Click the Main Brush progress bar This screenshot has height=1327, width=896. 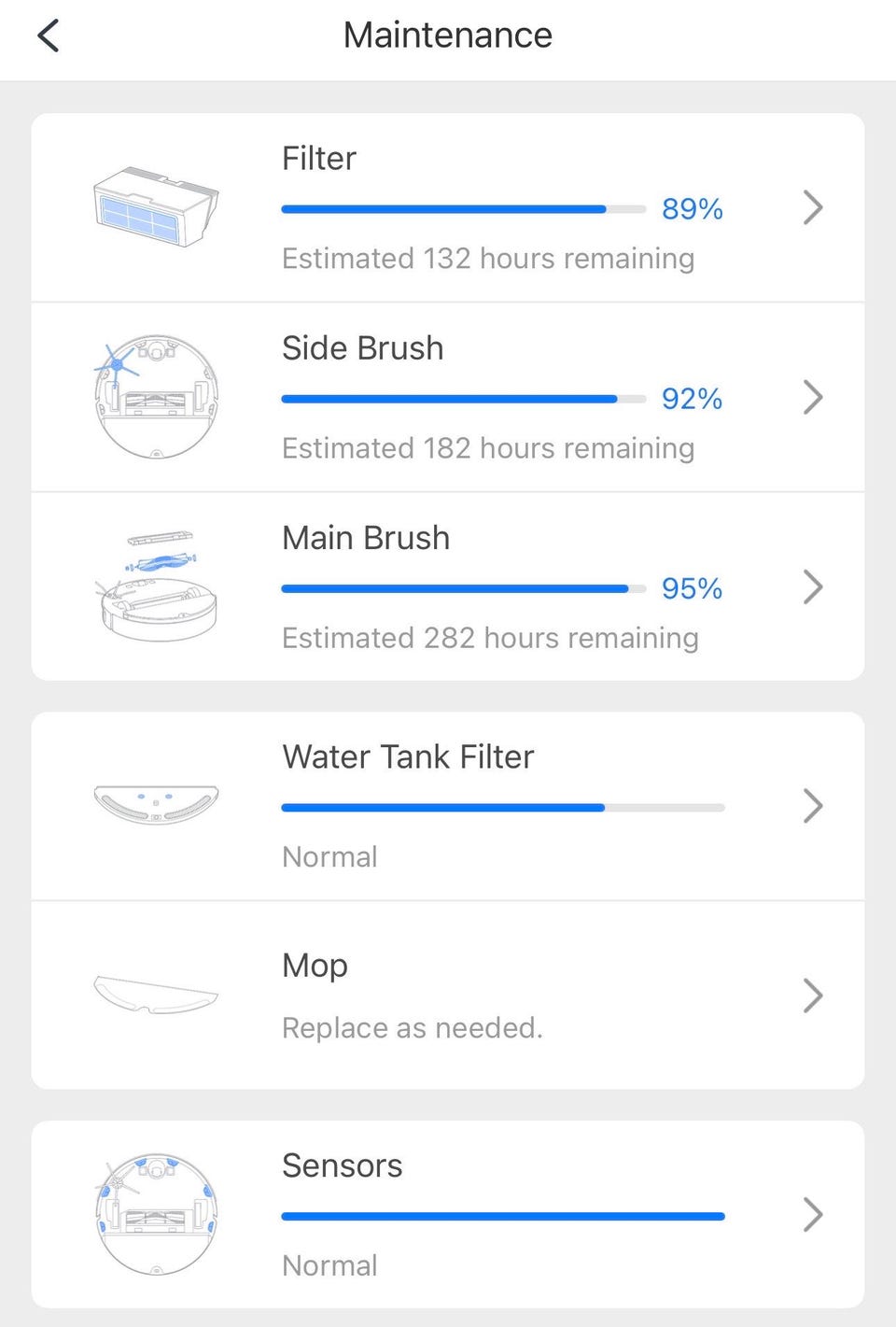[x=463, y=588]
